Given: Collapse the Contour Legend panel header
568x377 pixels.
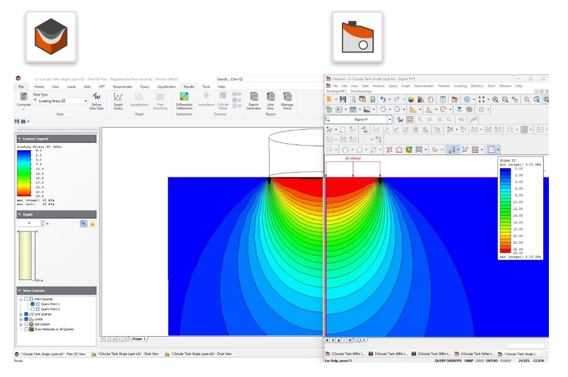Looking at the screenshot, I should point(57,139).
